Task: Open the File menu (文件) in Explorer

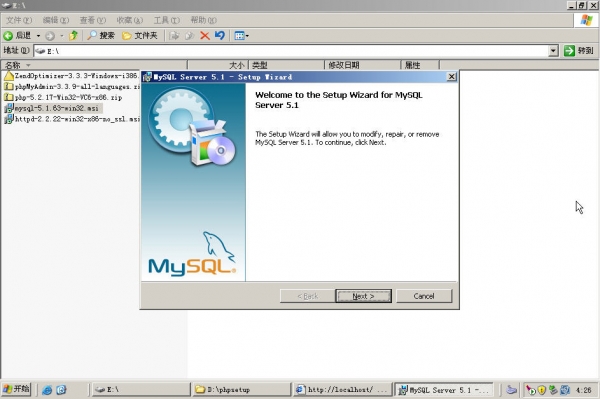Action: [18, 20]
